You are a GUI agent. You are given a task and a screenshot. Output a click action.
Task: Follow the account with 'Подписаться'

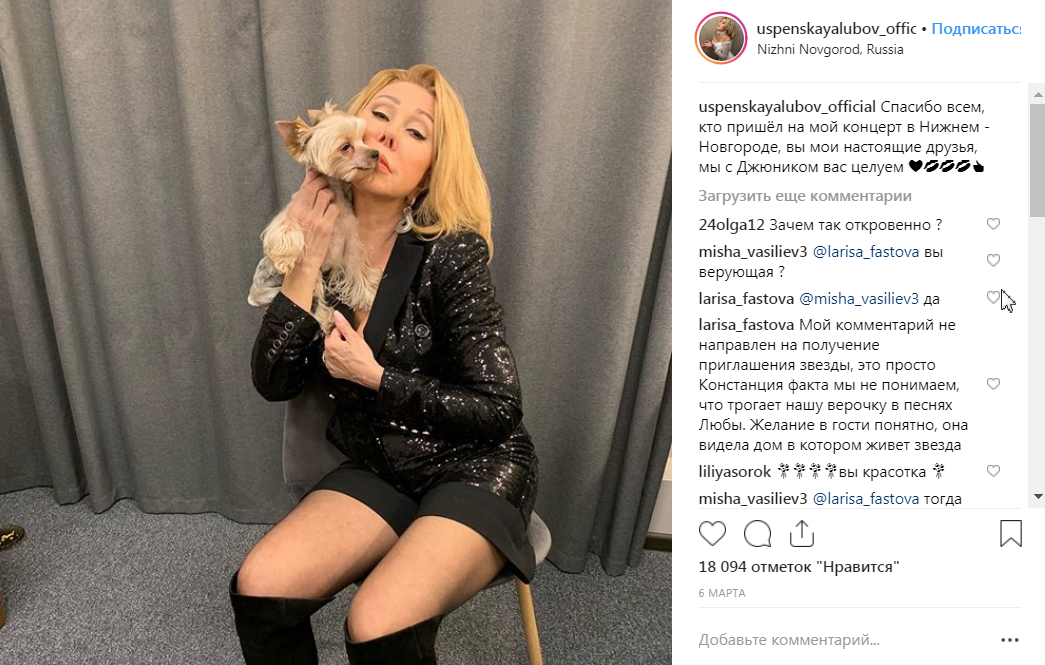976,29
